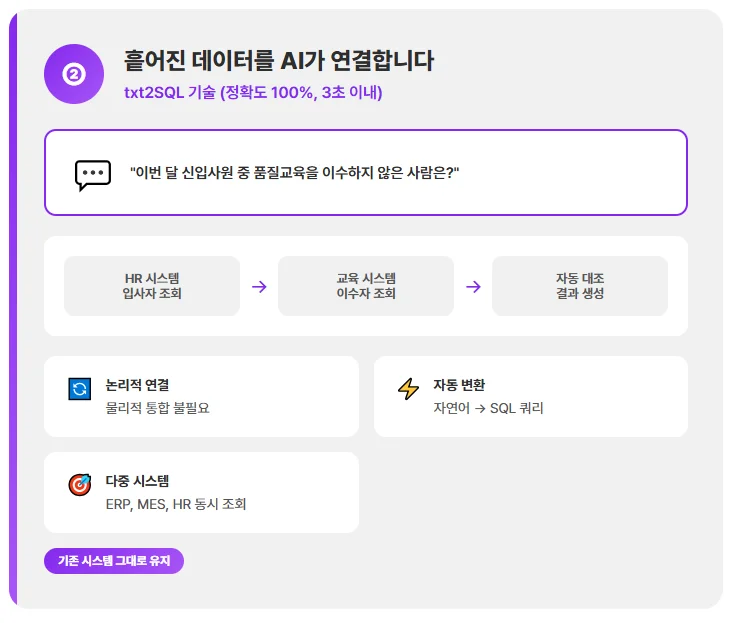The image size is (736, 623).
Task: Click the arrow between HR 시스템 and 교육 시스템
Action: tap(259, 286)
